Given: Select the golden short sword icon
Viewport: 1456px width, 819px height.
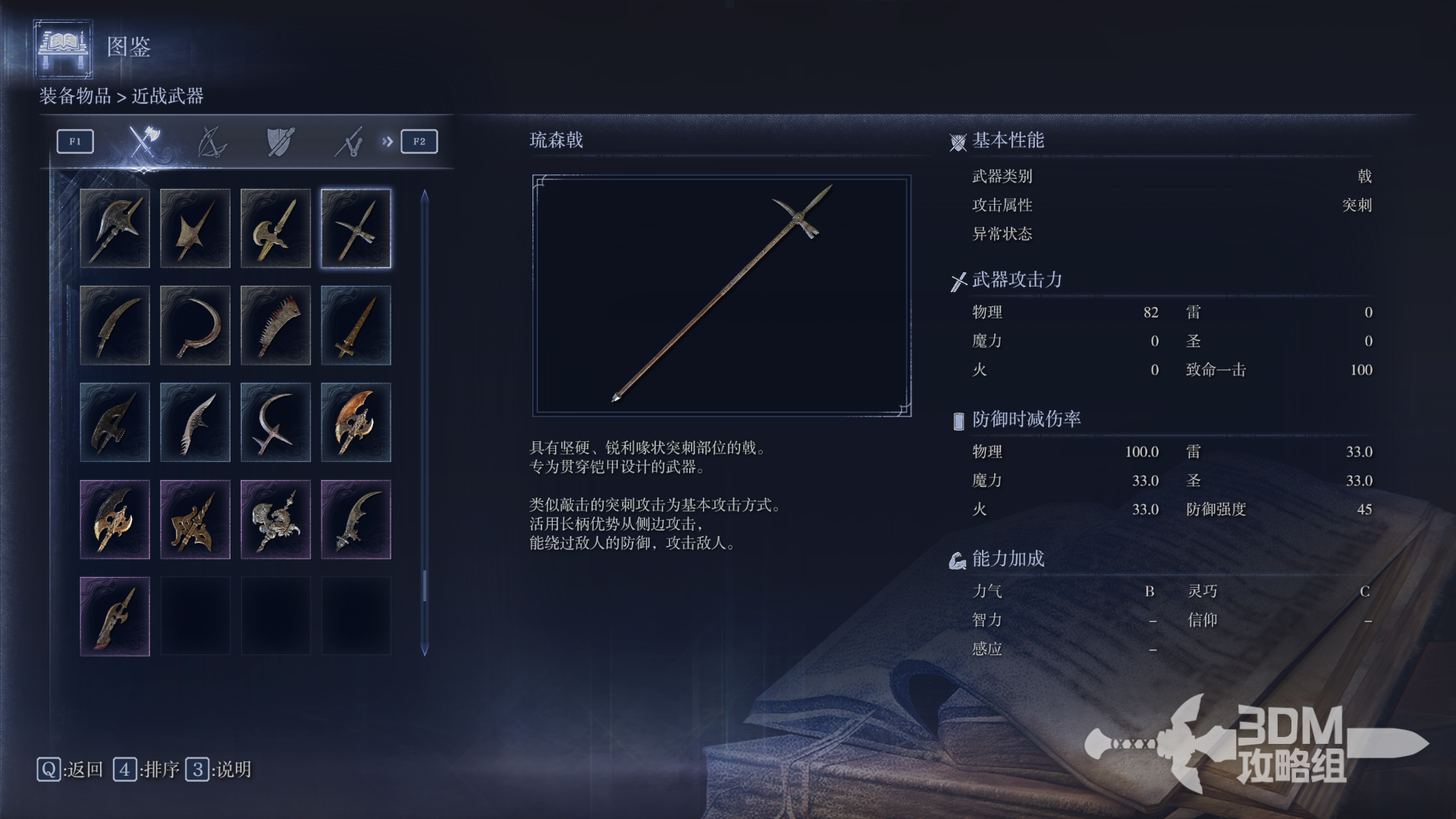Looking at the screenshot, I should (x=356, y=325).
